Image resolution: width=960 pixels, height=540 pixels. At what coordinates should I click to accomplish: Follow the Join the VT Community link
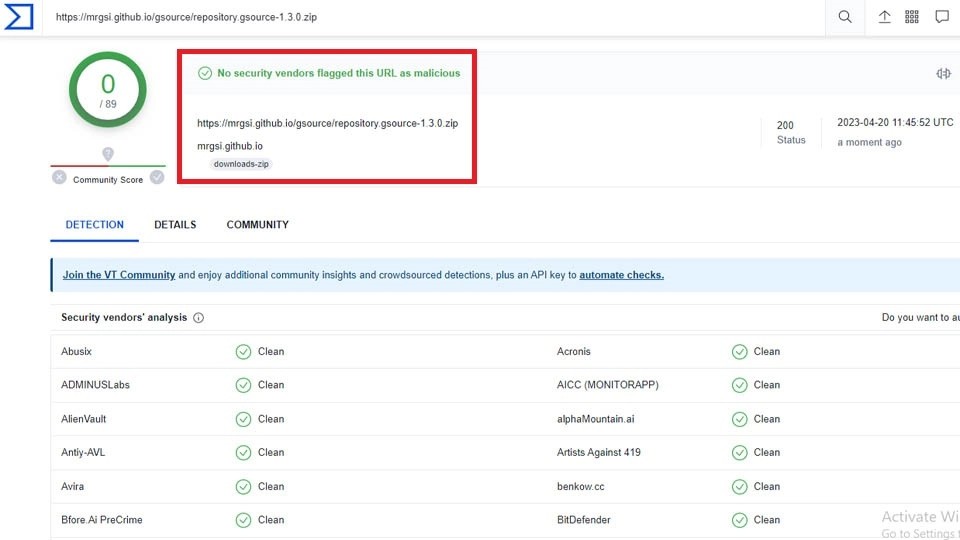pyautogui.click(x=119, y=275)
